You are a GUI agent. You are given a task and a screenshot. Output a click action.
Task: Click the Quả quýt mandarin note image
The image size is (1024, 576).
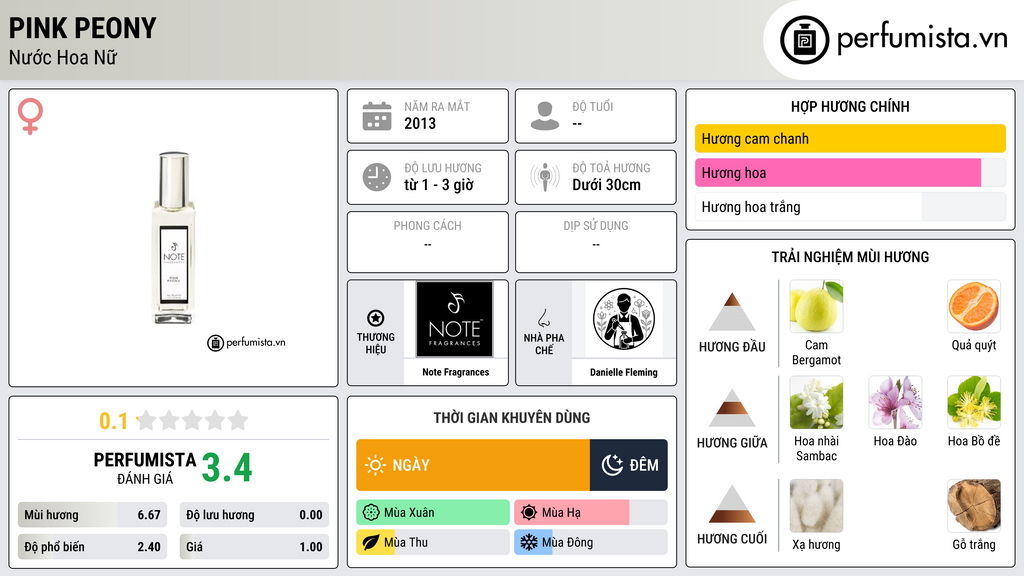[x=974, y=306]
